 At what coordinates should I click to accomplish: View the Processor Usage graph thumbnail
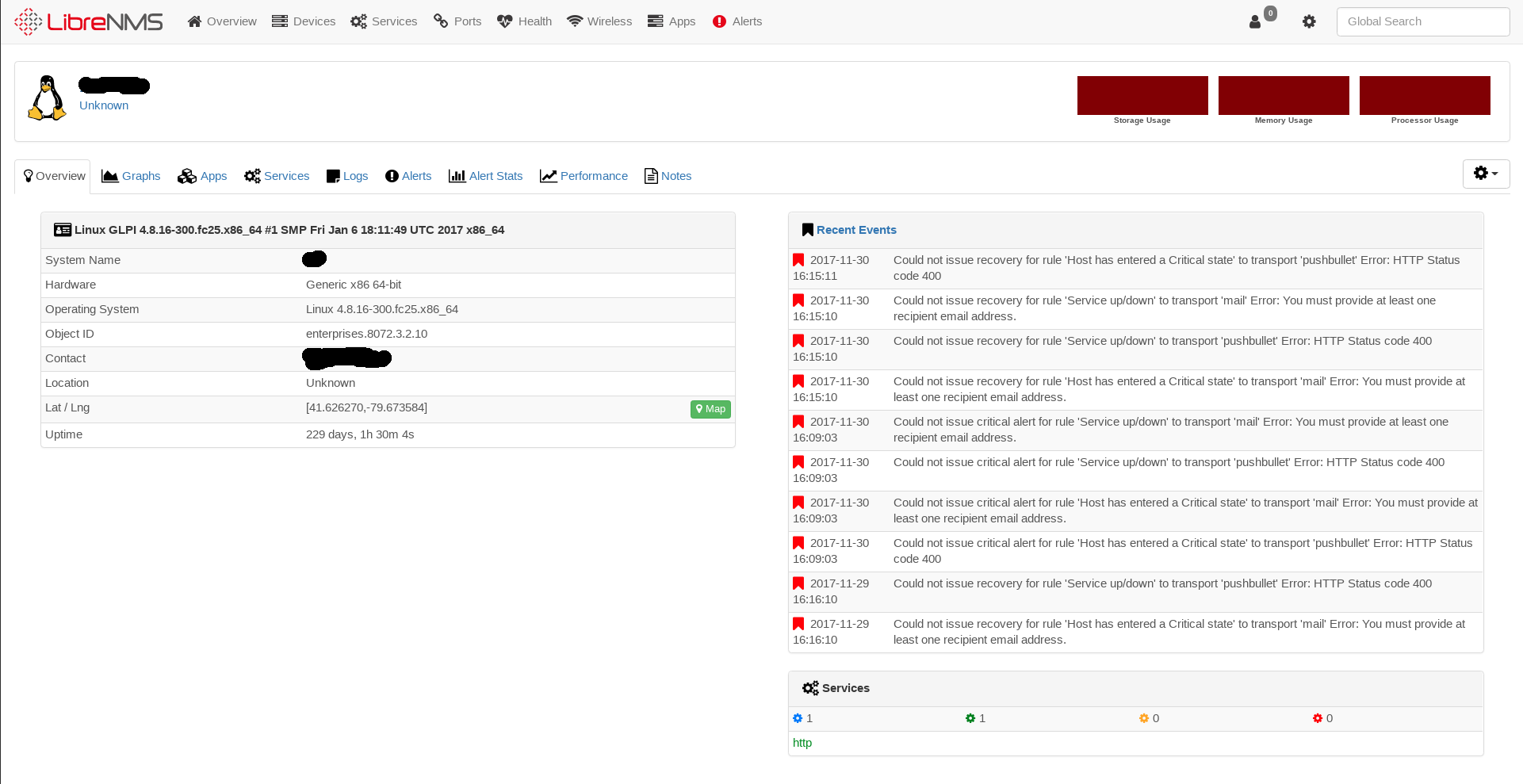coord(1425,95)
